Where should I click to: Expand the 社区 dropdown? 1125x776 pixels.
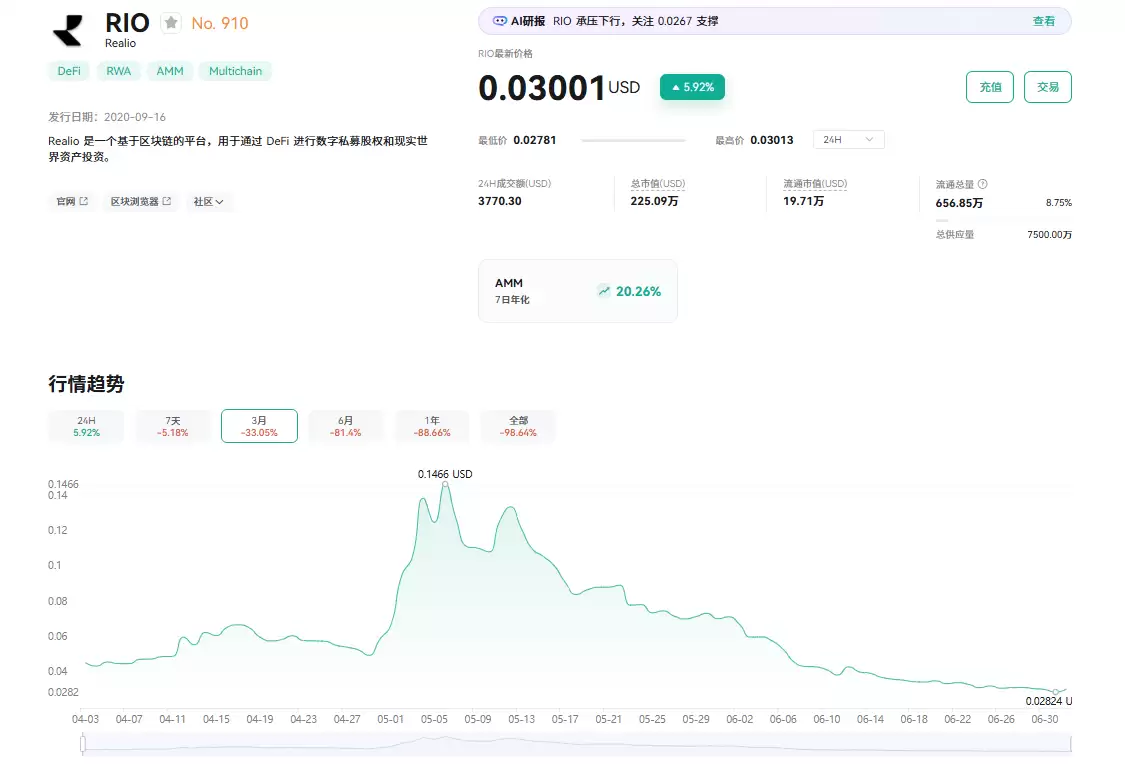pyautogui.click(x=208, y=202)
